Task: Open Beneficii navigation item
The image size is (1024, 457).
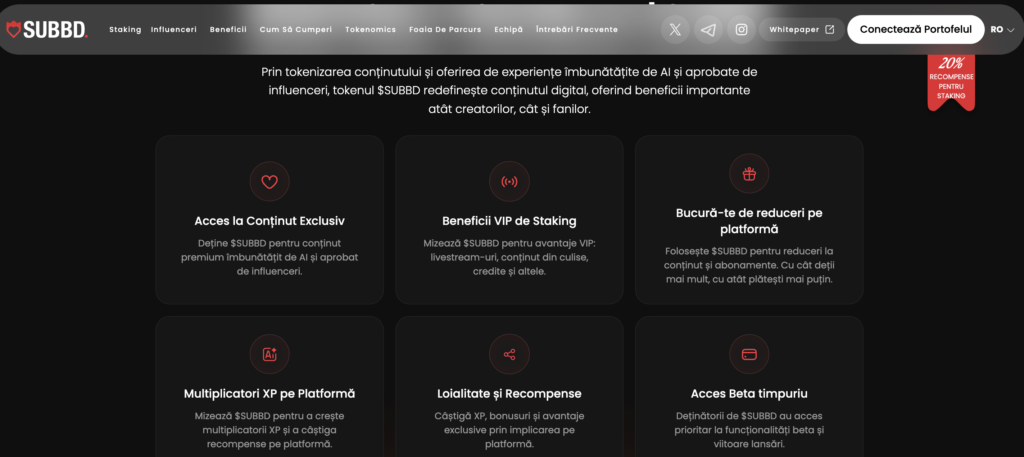Action: 228,29
